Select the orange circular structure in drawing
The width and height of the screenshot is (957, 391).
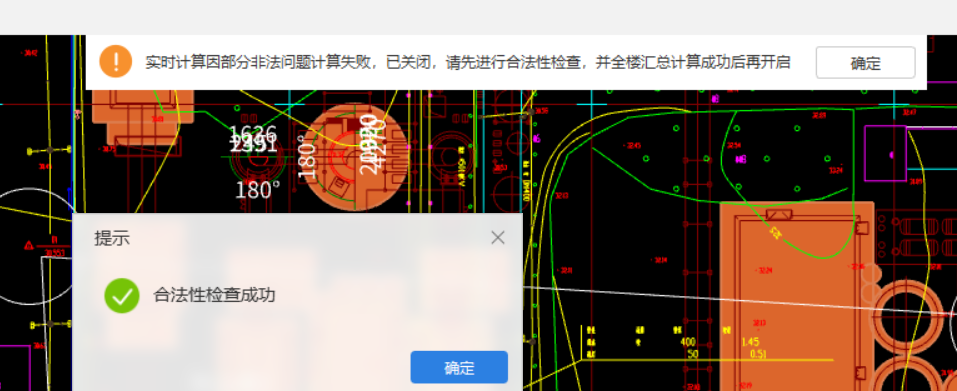tap(356, 157)
